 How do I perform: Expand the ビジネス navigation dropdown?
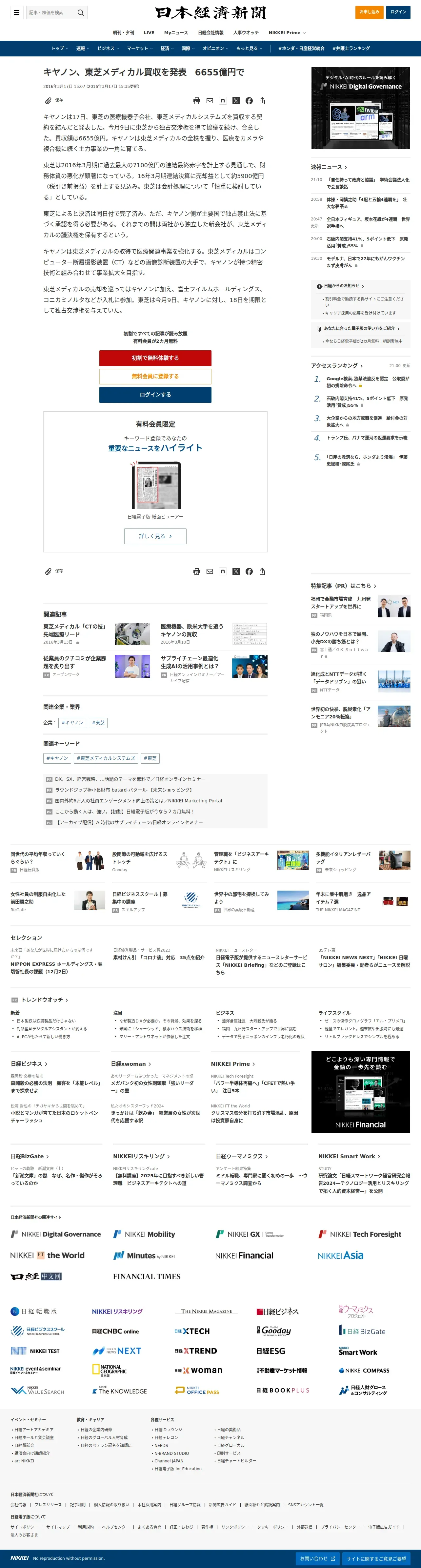108,49
